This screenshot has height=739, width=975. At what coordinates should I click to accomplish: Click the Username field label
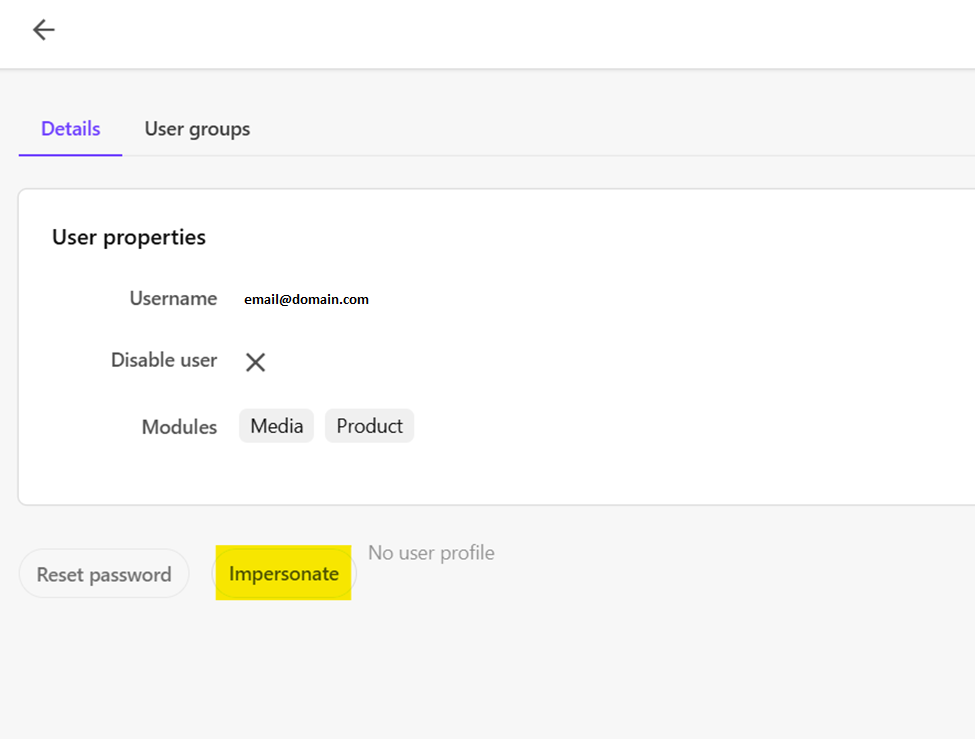point(173,298)
